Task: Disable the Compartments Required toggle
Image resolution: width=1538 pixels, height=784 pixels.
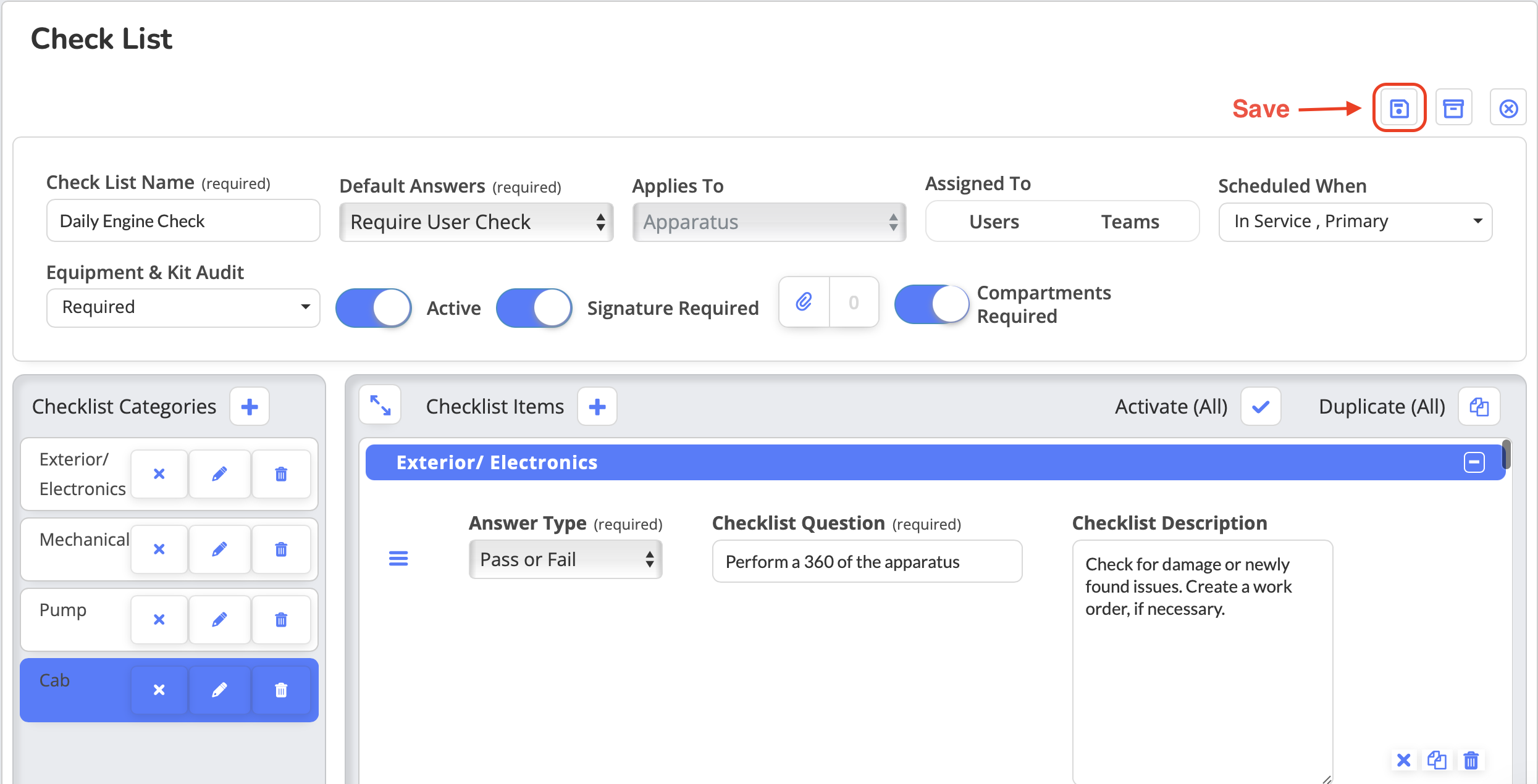Action: (932, 304)
